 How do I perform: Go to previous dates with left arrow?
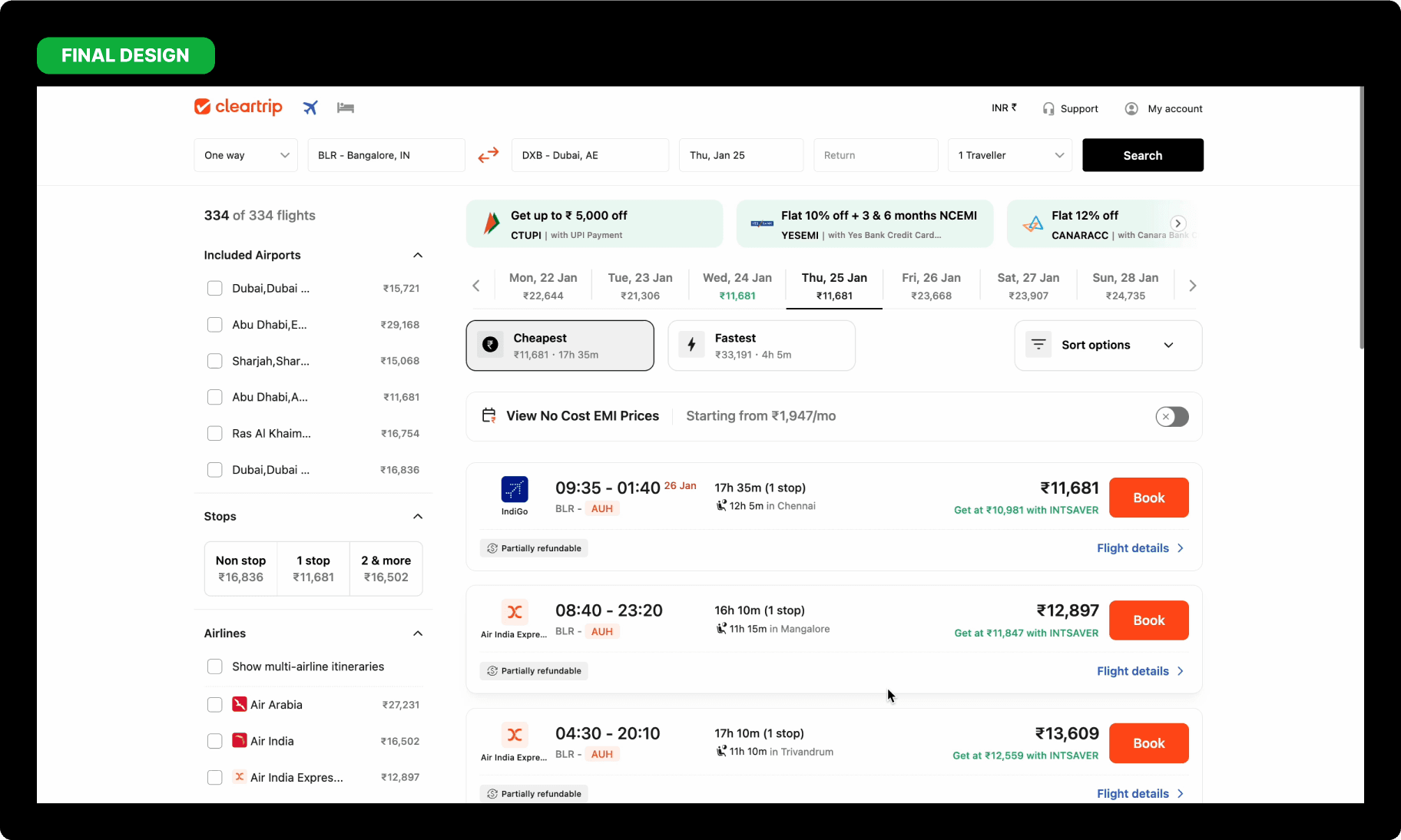[x=476, y=286]
